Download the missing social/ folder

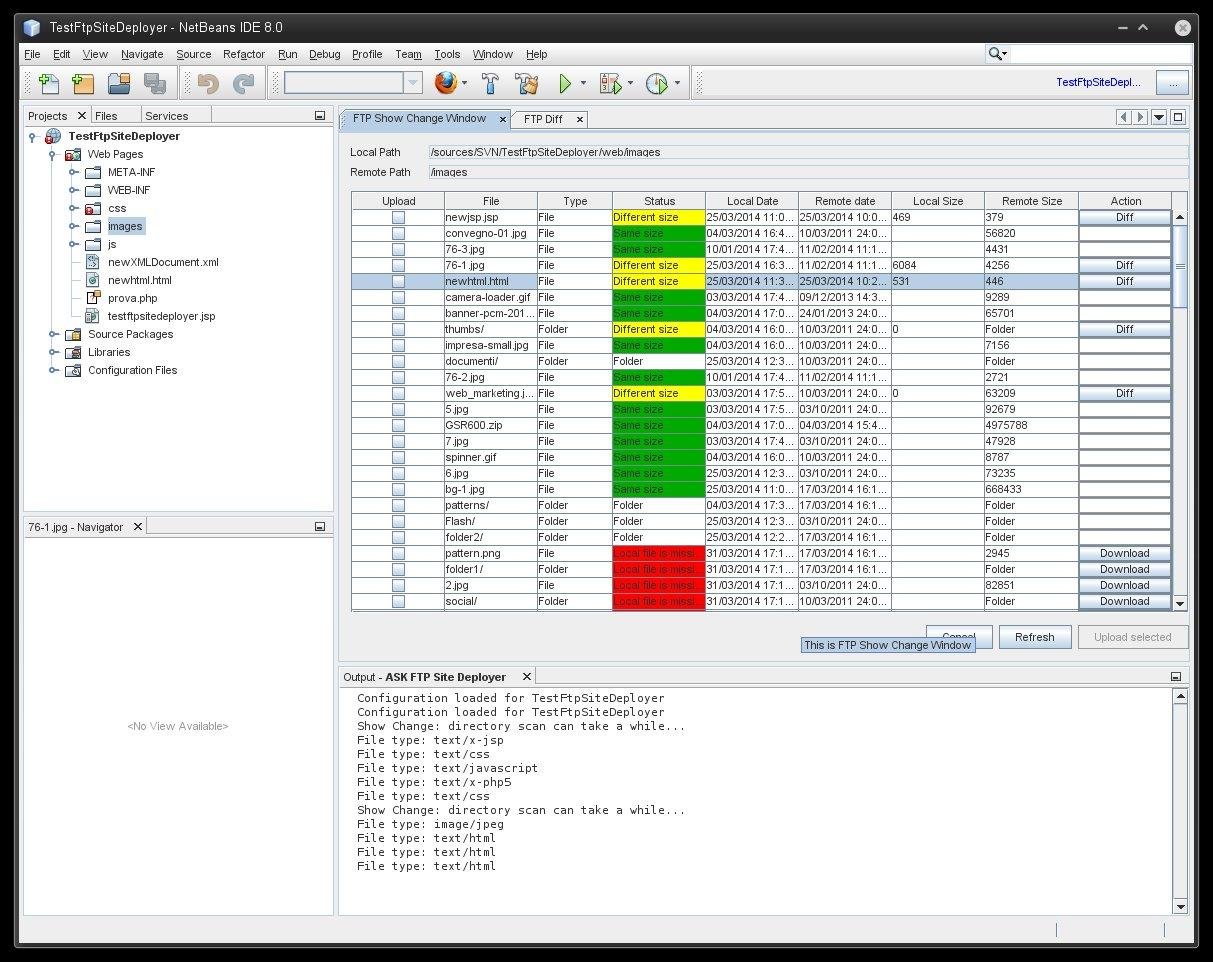coord(1124,601)
